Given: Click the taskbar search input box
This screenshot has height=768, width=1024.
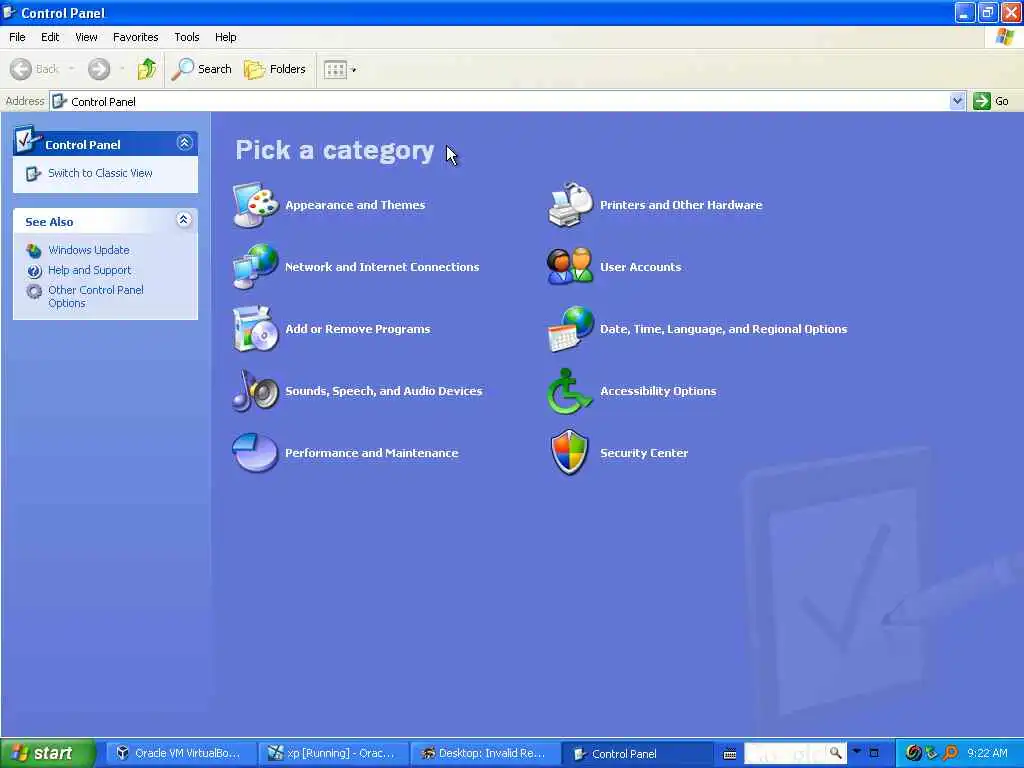Looking at the screenshot, I should (786, 753).
